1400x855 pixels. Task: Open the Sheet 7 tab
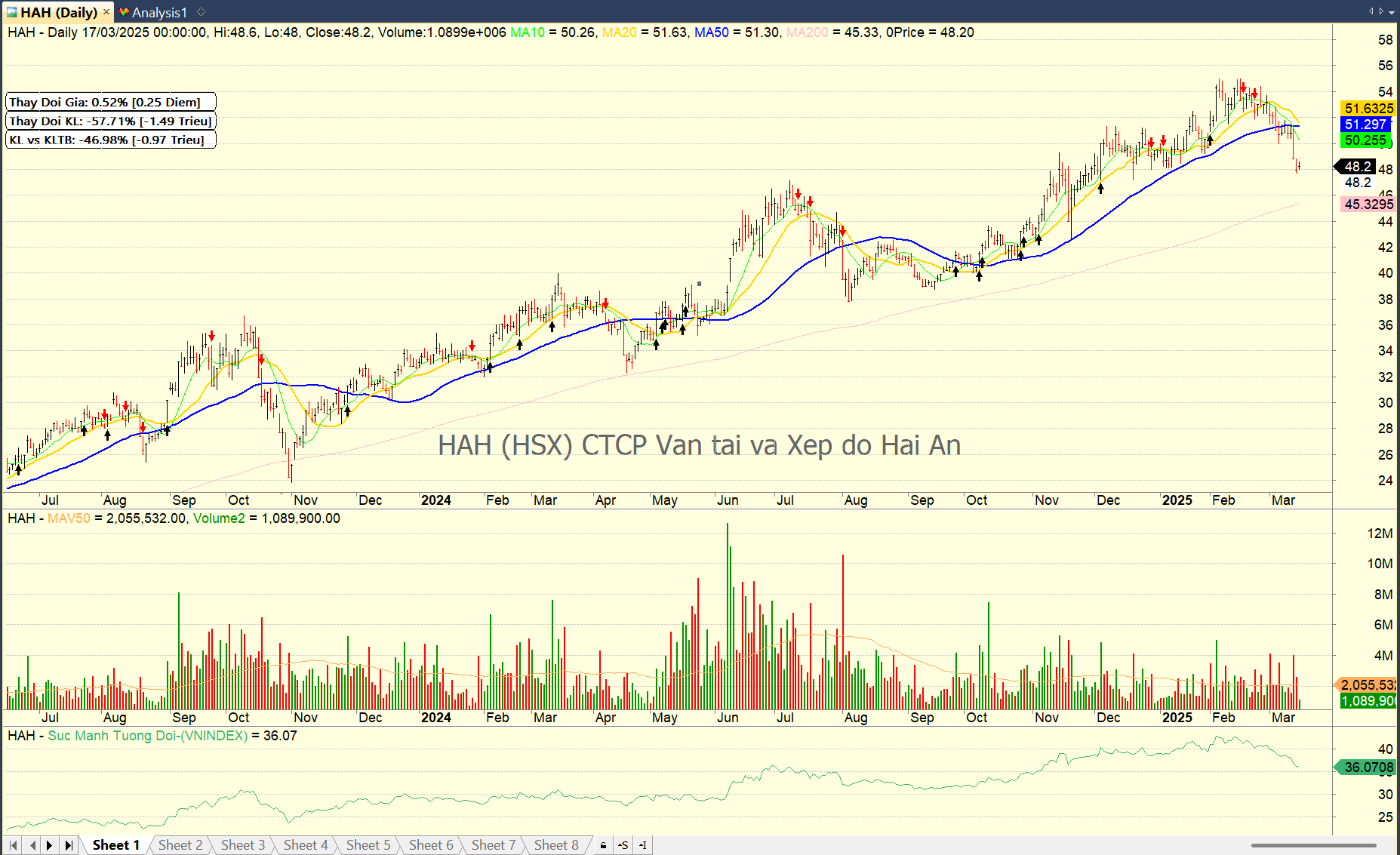click(494, 845)
